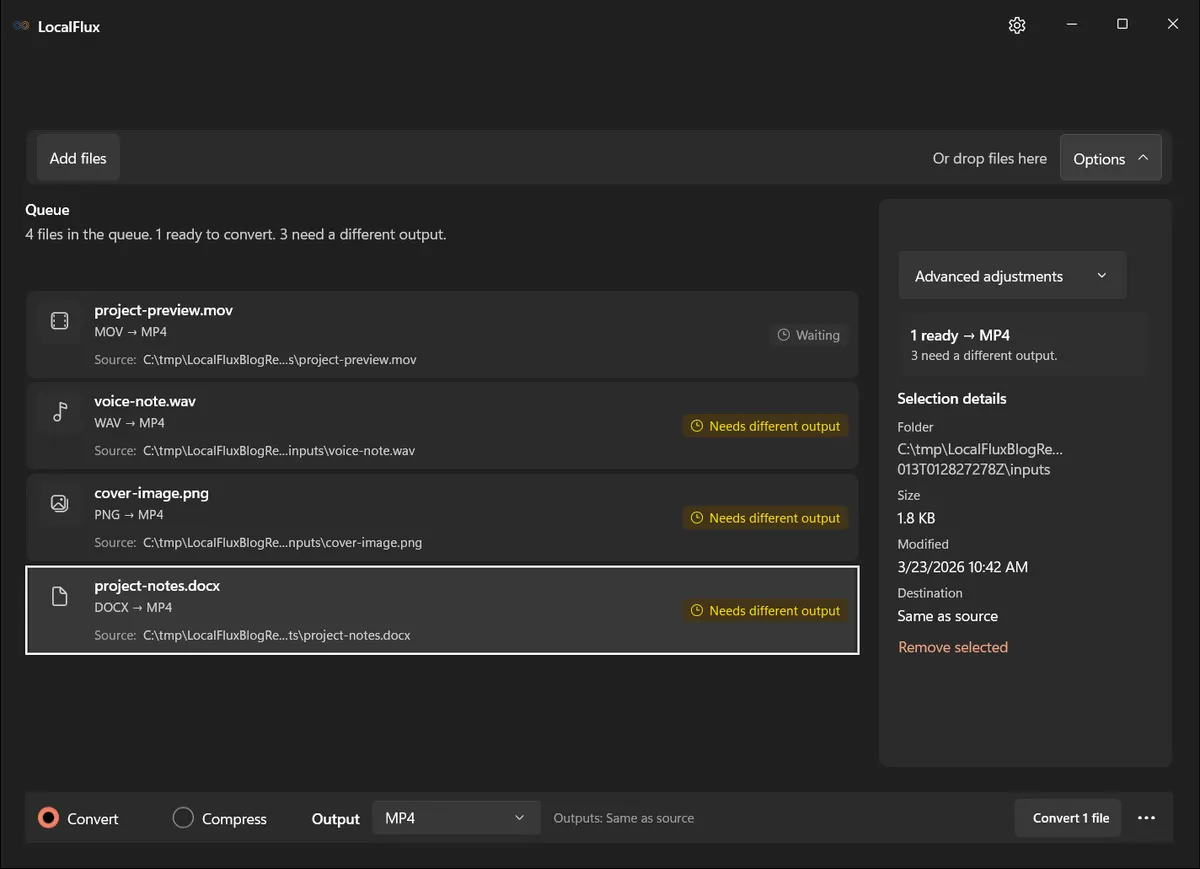
Task: Click the "DOCX → MP4" conversion label
Action: pyautogui.click(x=133, y=607)
